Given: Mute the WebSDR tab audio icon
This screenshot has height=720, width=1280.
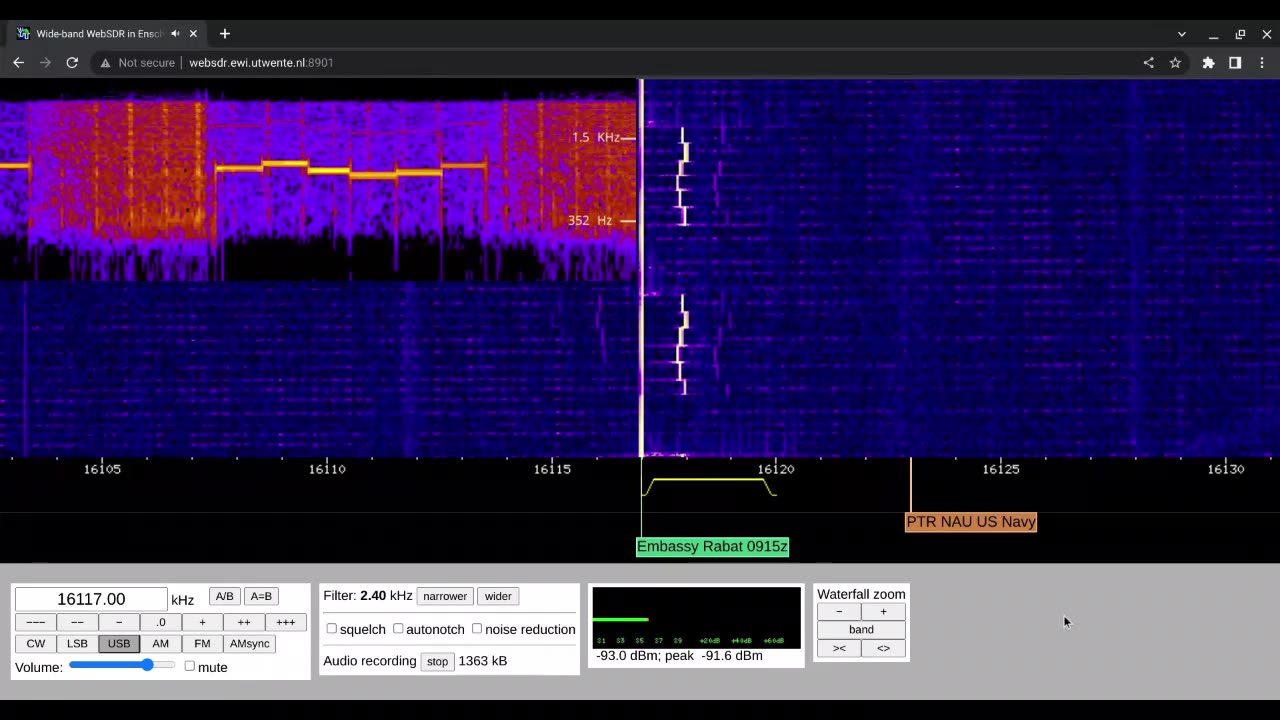Looking at the screenshot, I should tap(175, 34).
